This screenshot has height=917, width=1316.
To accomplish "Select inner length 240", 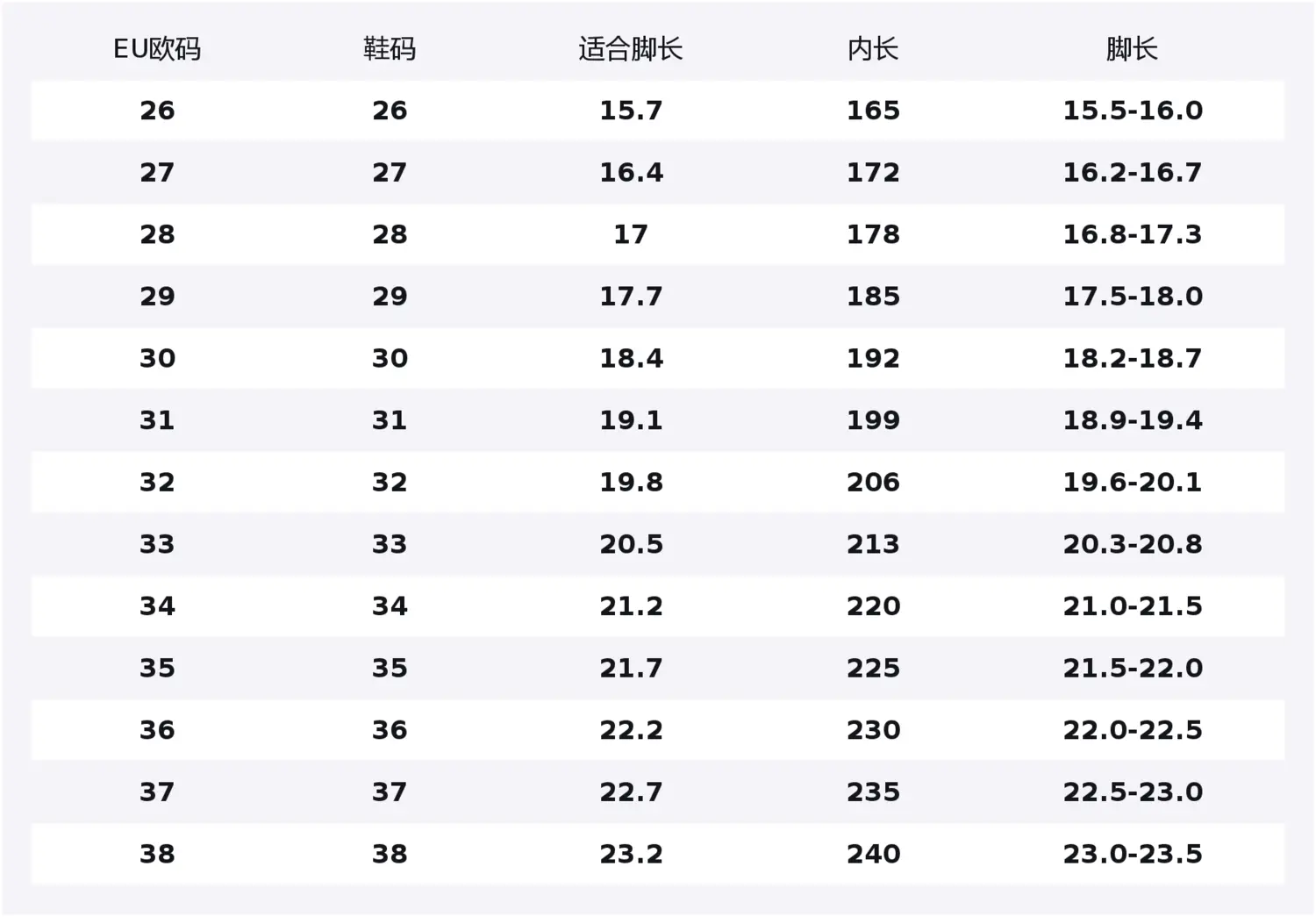I will click(x=873, y=854).
